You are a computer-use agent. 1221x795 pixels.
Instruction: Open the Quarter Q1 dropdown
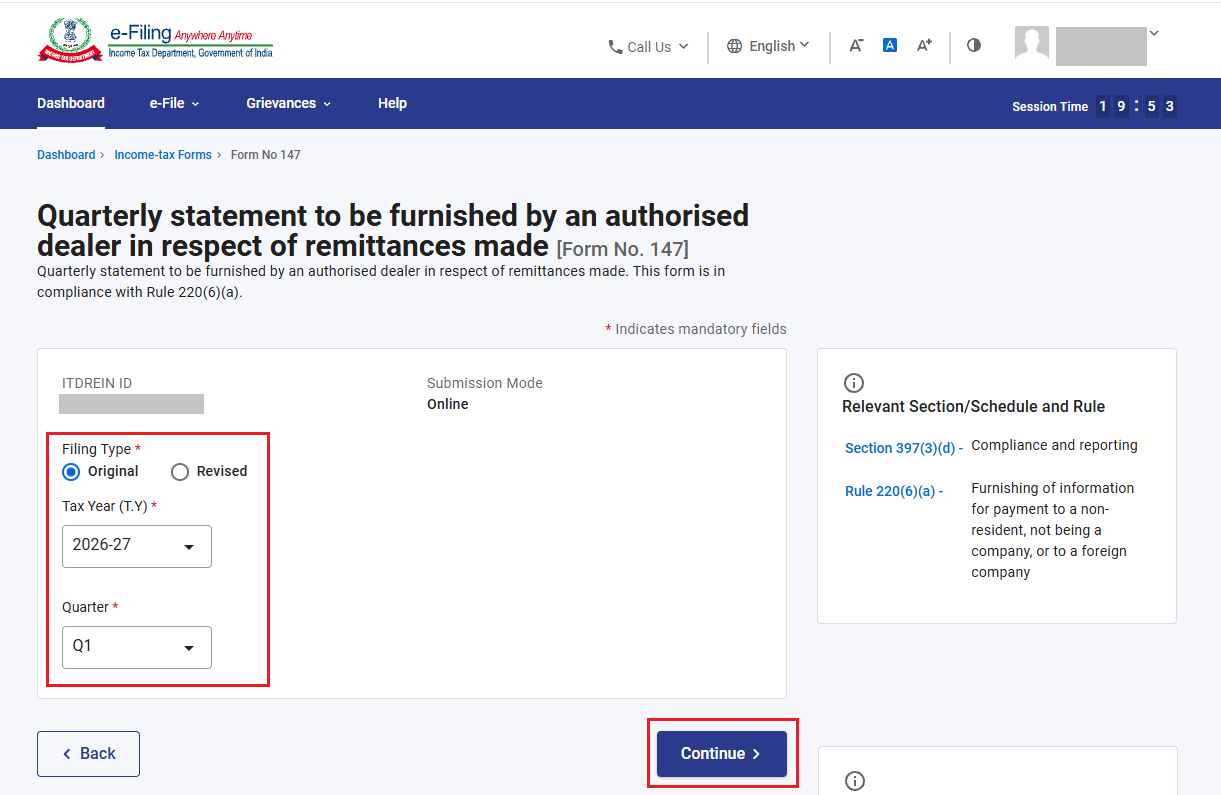point(137,647)
